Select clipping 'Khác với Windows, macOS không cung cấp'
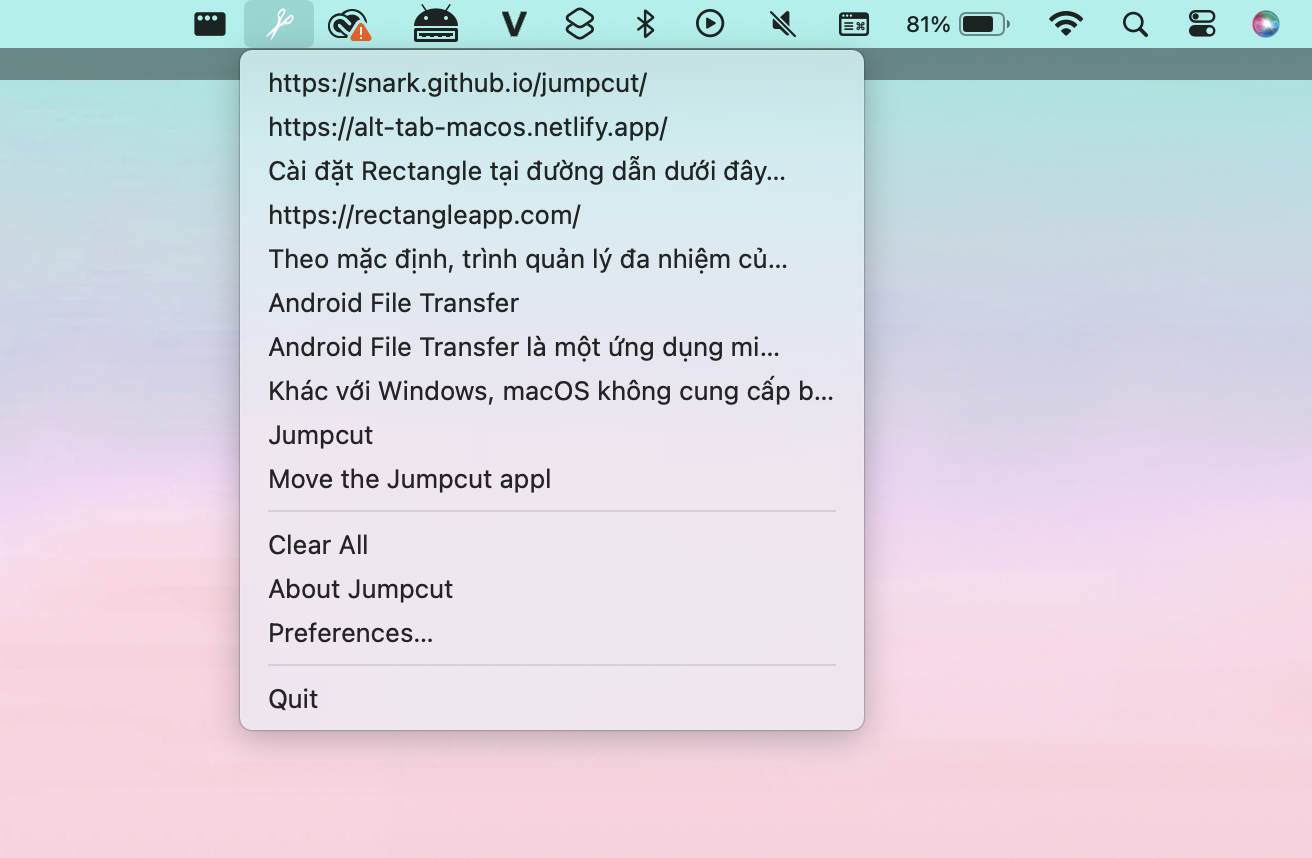The height and width of the screenshot is (858, 1312). point(552,391)
